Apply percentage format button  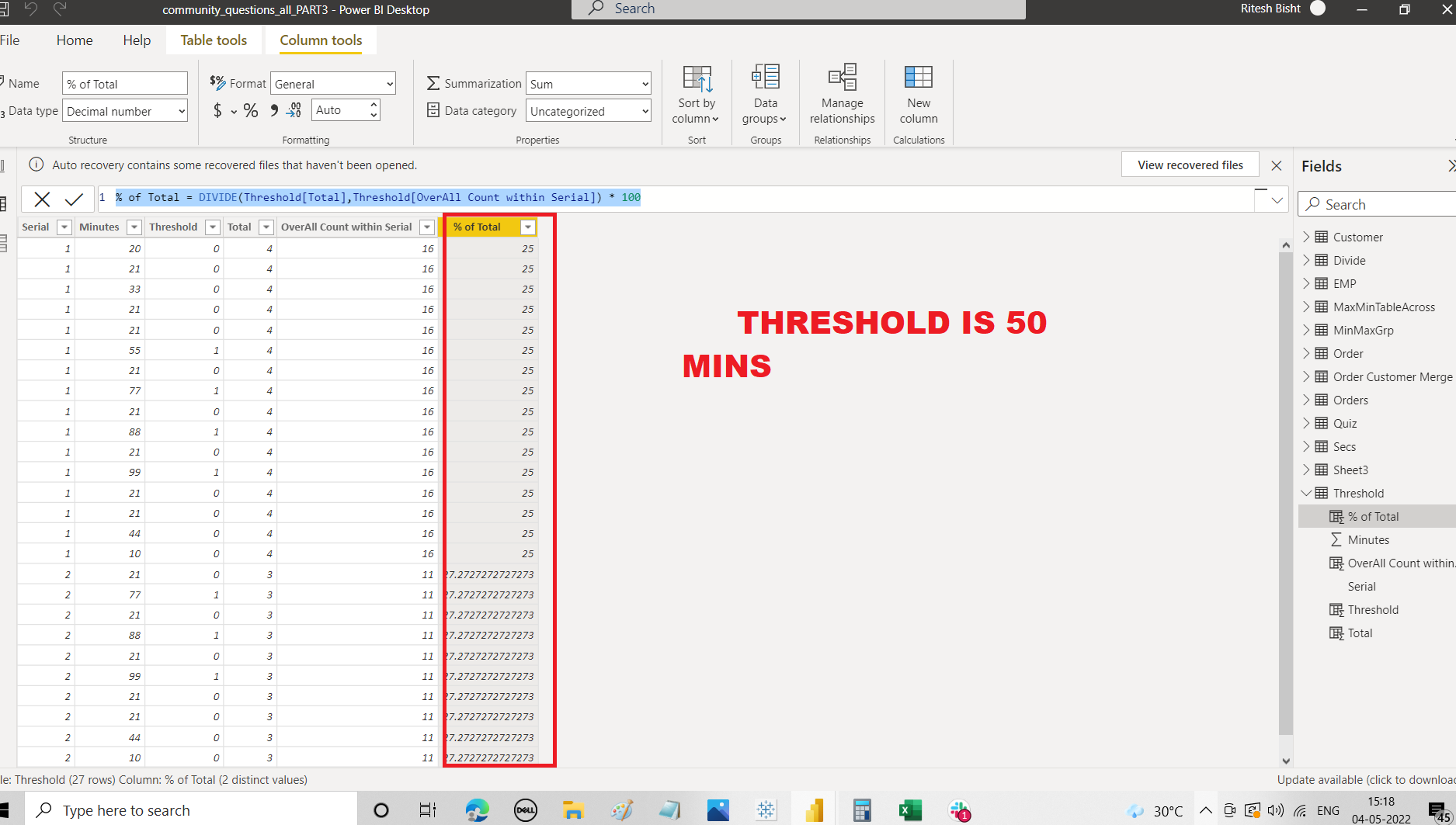coord(250,110)
